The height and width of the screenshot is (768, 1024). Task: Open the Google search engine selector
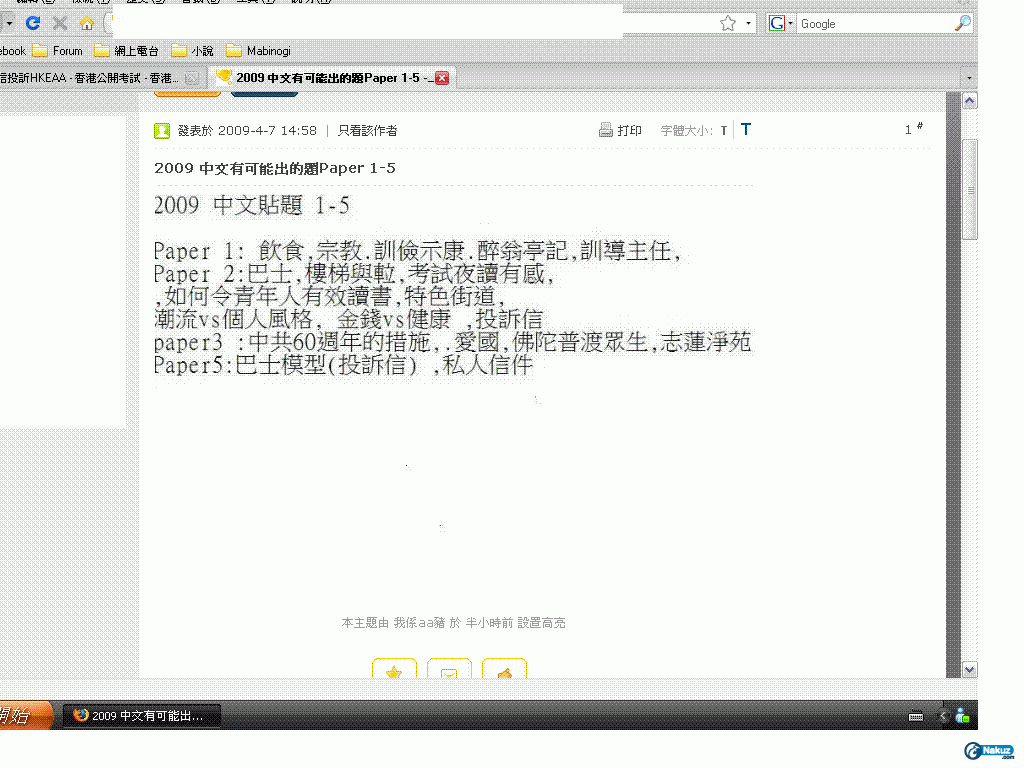pos(780,24)
